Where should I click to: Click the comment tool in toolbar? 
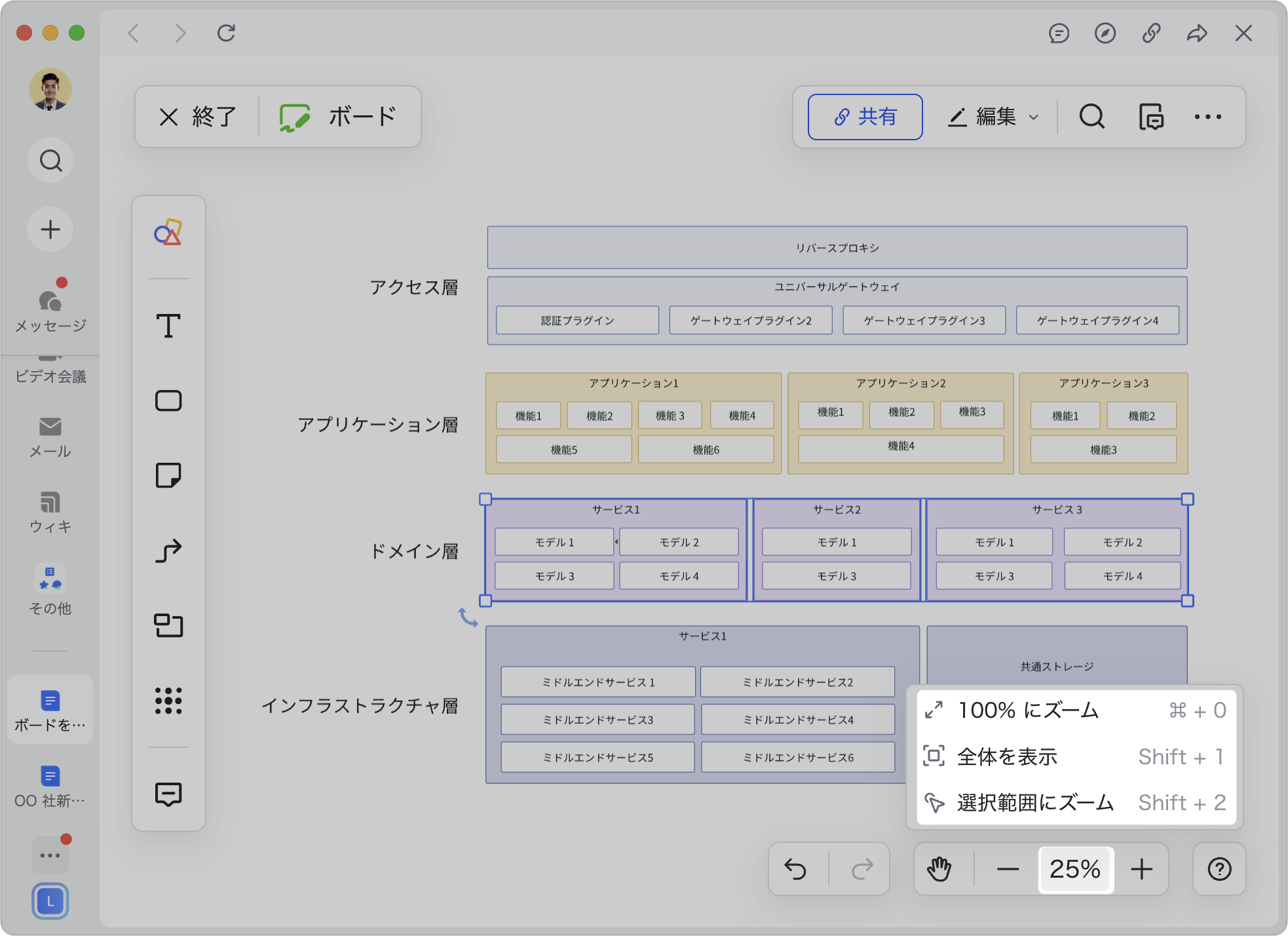coord(168,794)
